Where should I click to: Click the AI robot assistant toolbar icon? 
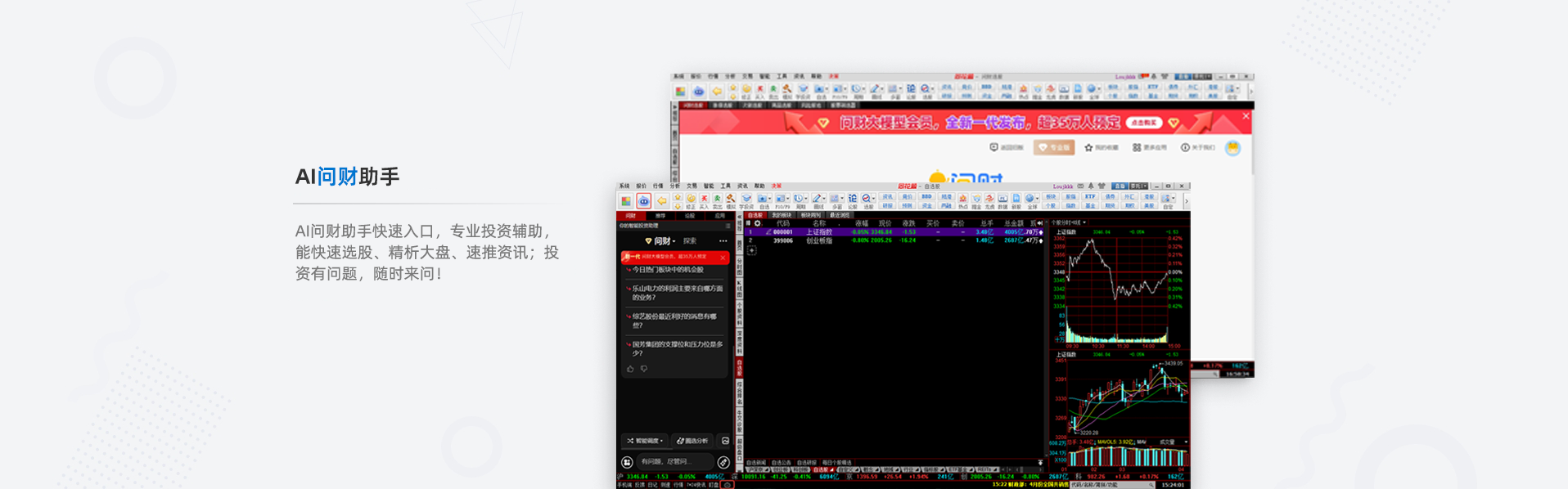click(x=644, y=201)
